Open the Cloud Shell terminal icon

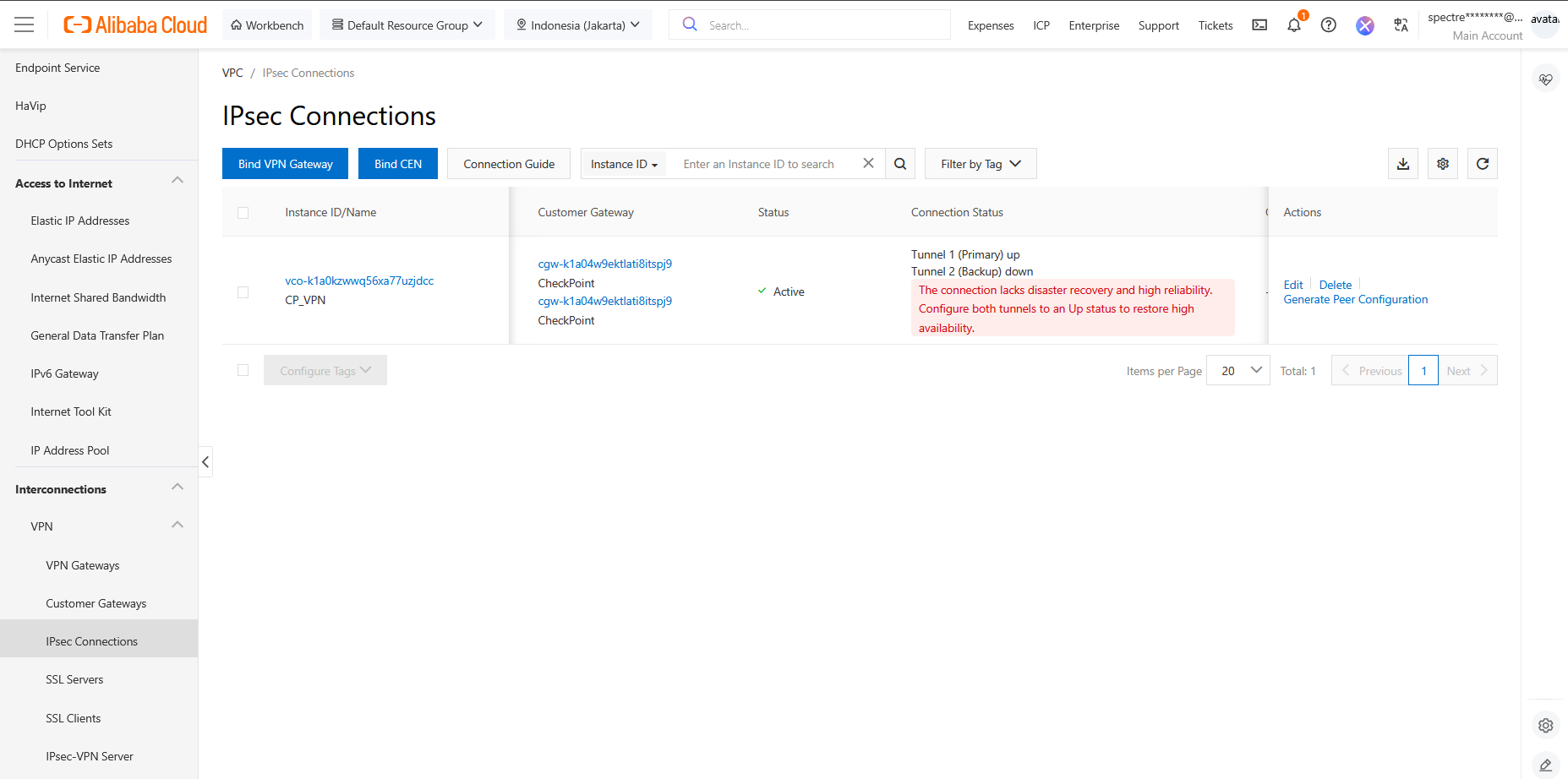[x=1259, y=25]
